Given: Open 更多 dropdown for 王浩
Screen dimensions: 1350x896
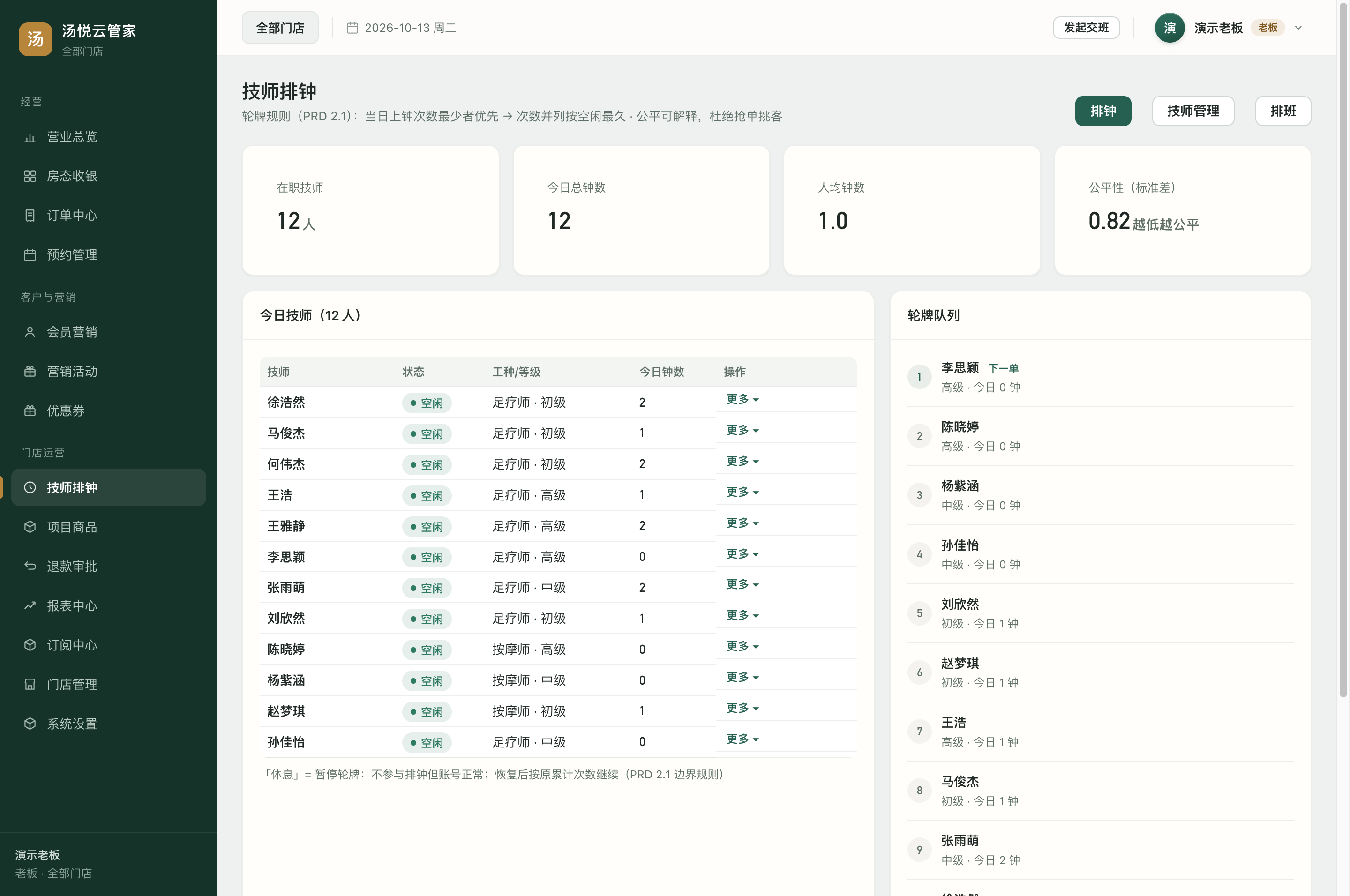Looking at the screenshot, I should [x=742, y=492].
